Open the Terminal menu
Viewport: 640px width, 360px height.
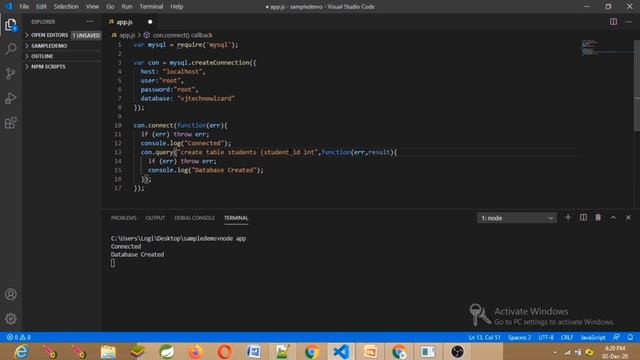(x=151, y=7)
